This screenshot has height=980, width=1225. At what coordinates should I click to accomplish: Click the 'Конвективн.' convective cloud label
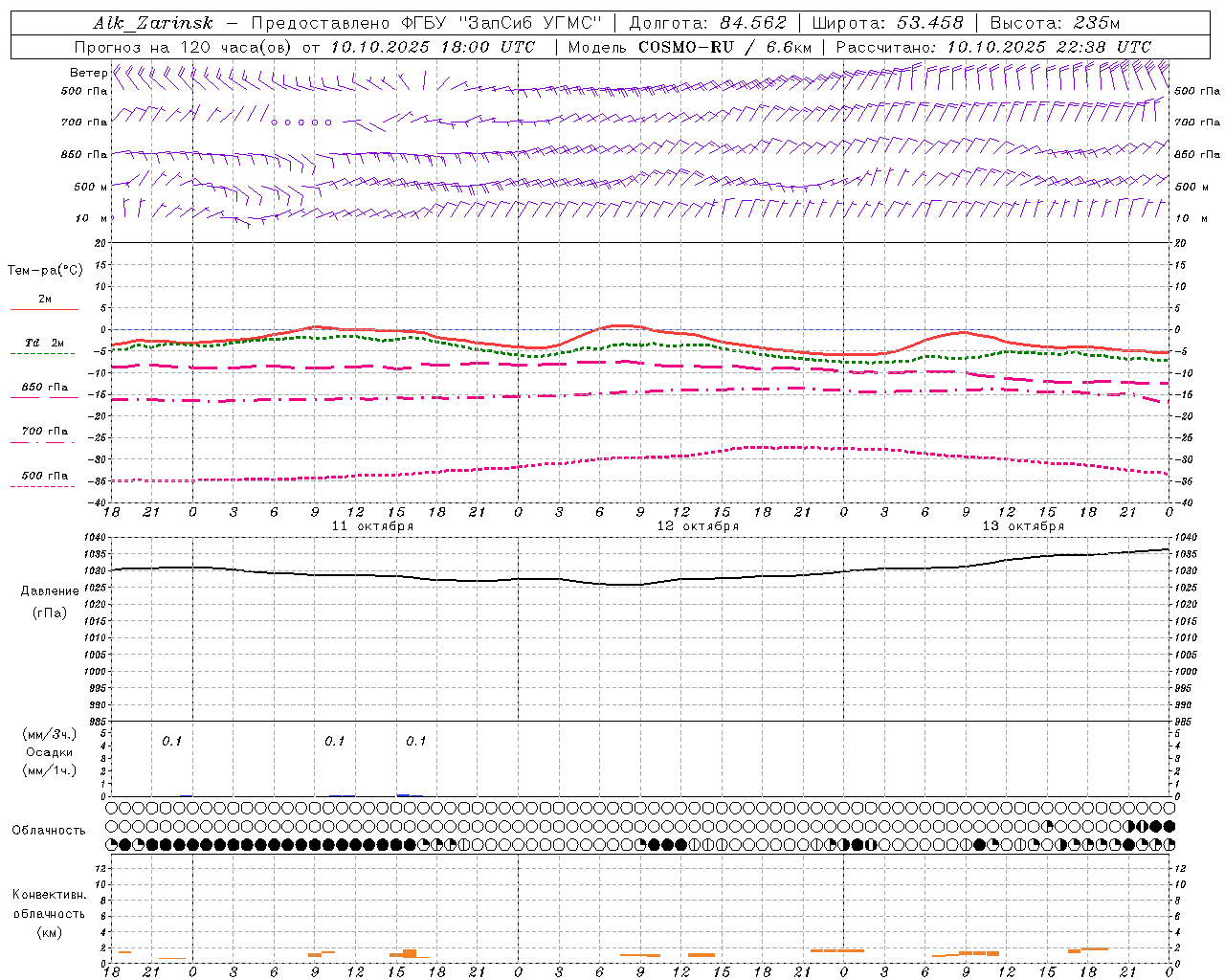click(x=49, y=895)
